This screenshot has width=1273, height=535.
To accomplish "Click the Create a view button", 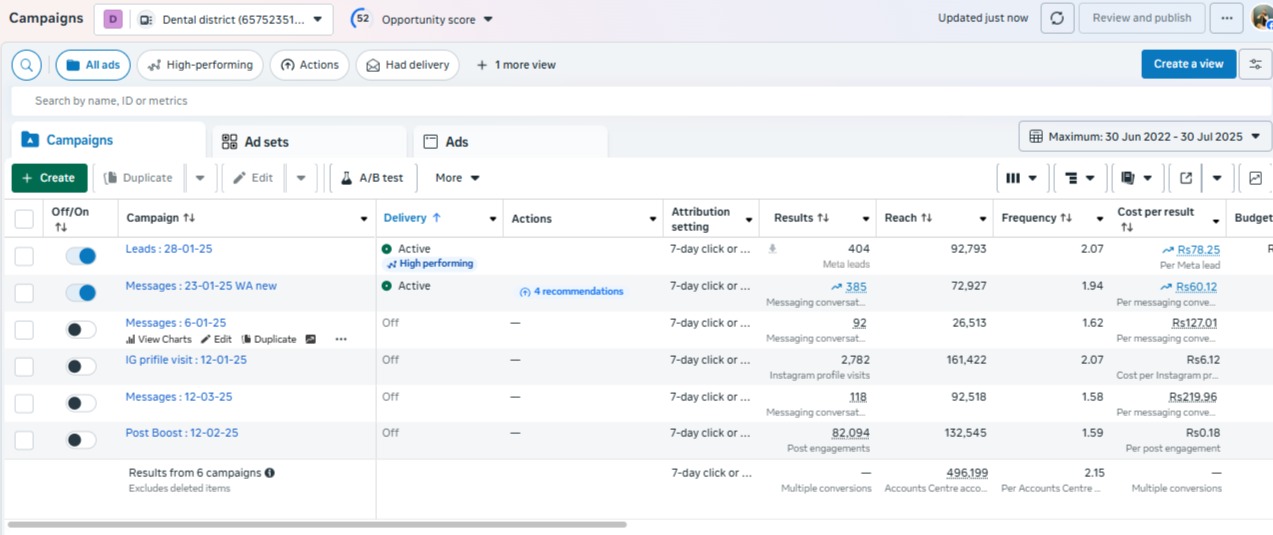I will (1188, 64).
